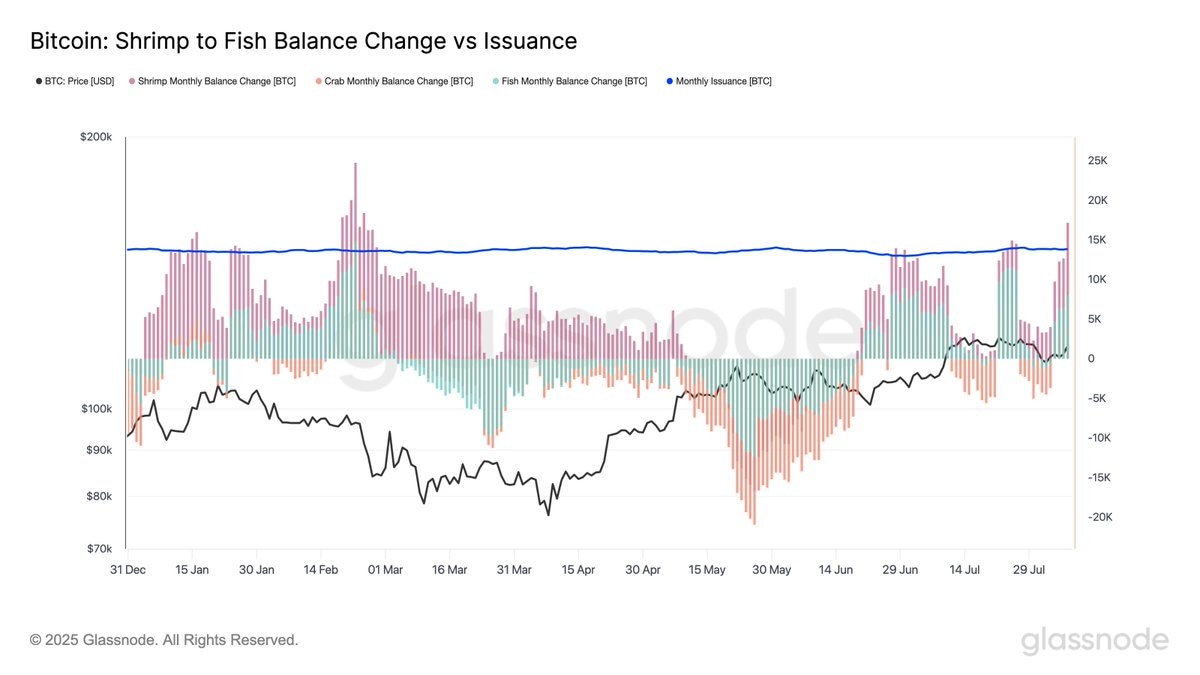This screenshot has width=1200, height=675.
Task: Click the Glassnode copyright notice text
Action: coord(164,640)
